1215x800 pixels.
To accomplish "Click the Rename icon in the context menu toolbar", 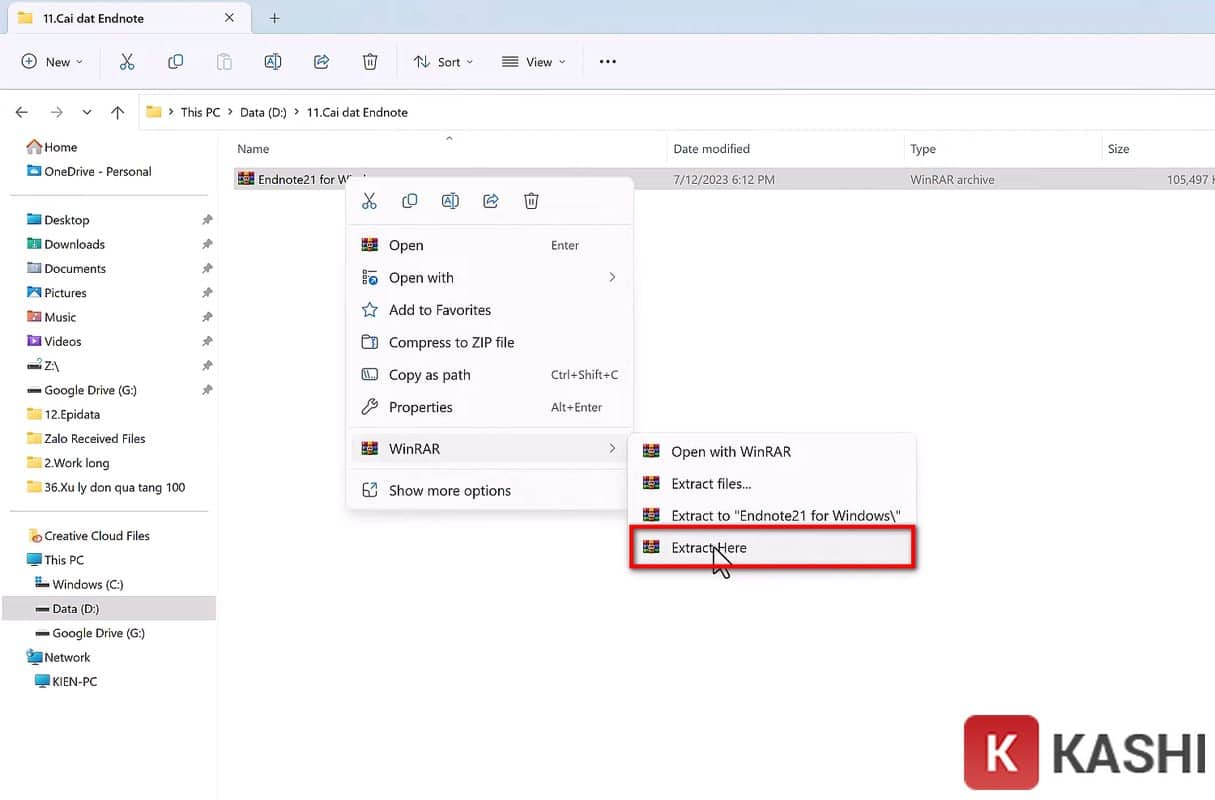I will [450, 200].
